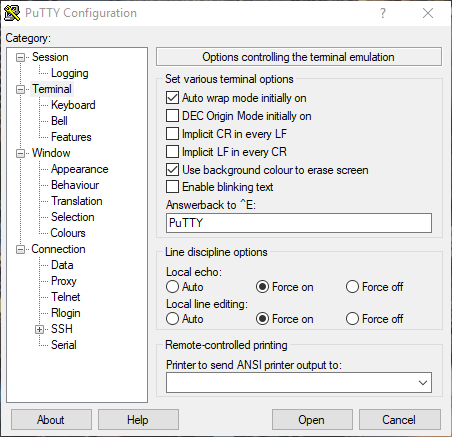Open the Translation category
Image resolution: width=452 pixels, height=437 pixels.
coord(77,201)
